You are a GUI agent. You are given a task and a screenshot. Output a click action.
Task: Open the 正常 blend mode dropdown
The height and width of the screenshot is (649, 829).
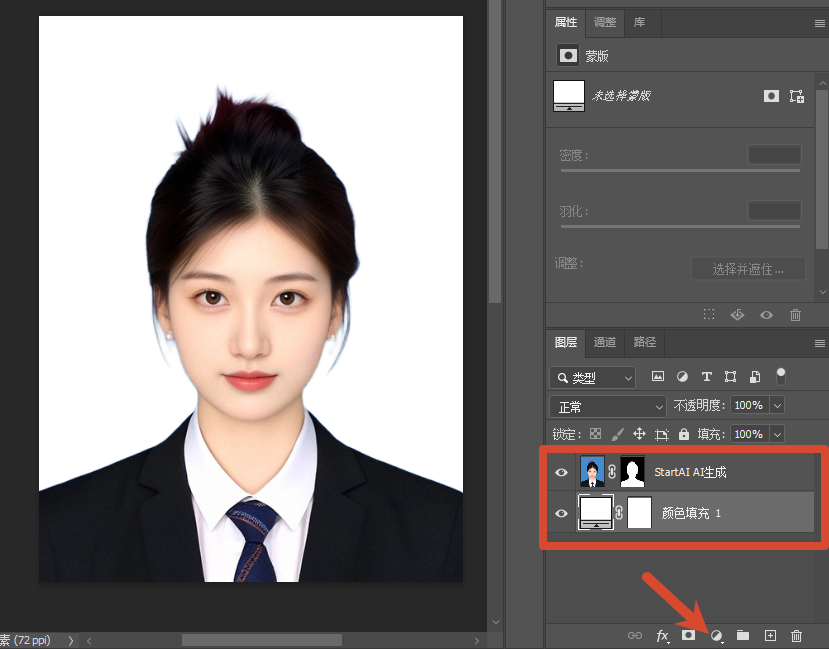tap(607, 406)
